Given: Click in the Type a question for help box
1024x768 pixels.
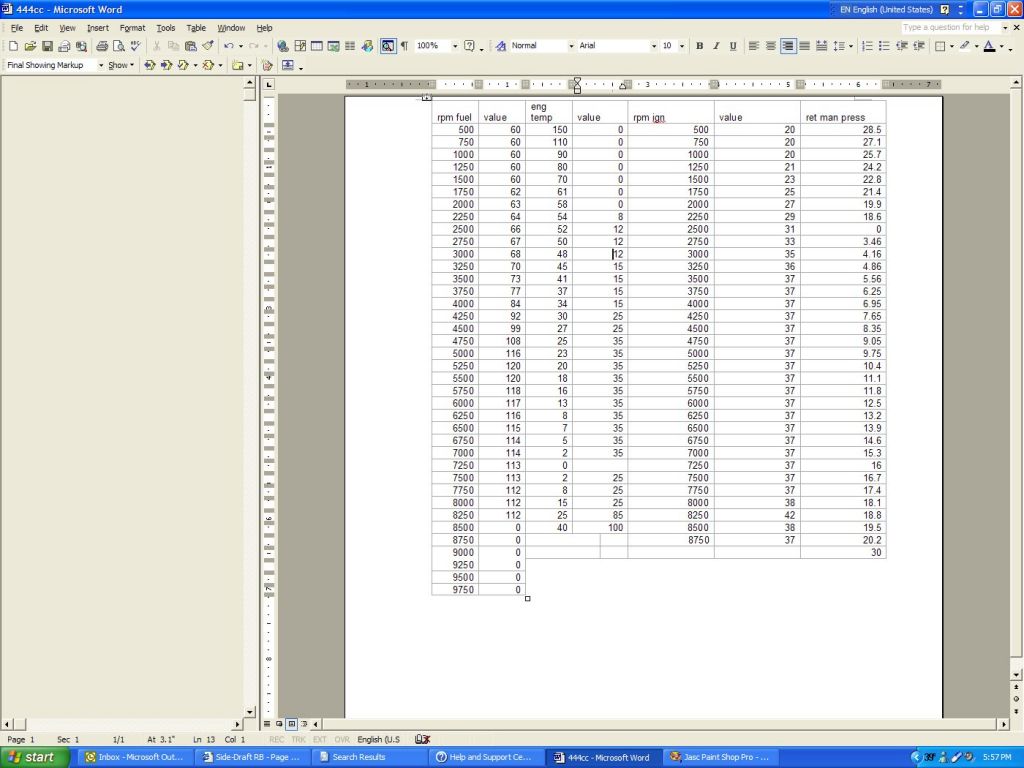Looking at the screenshot, I should pyautogui.click(x=948, y=28).
